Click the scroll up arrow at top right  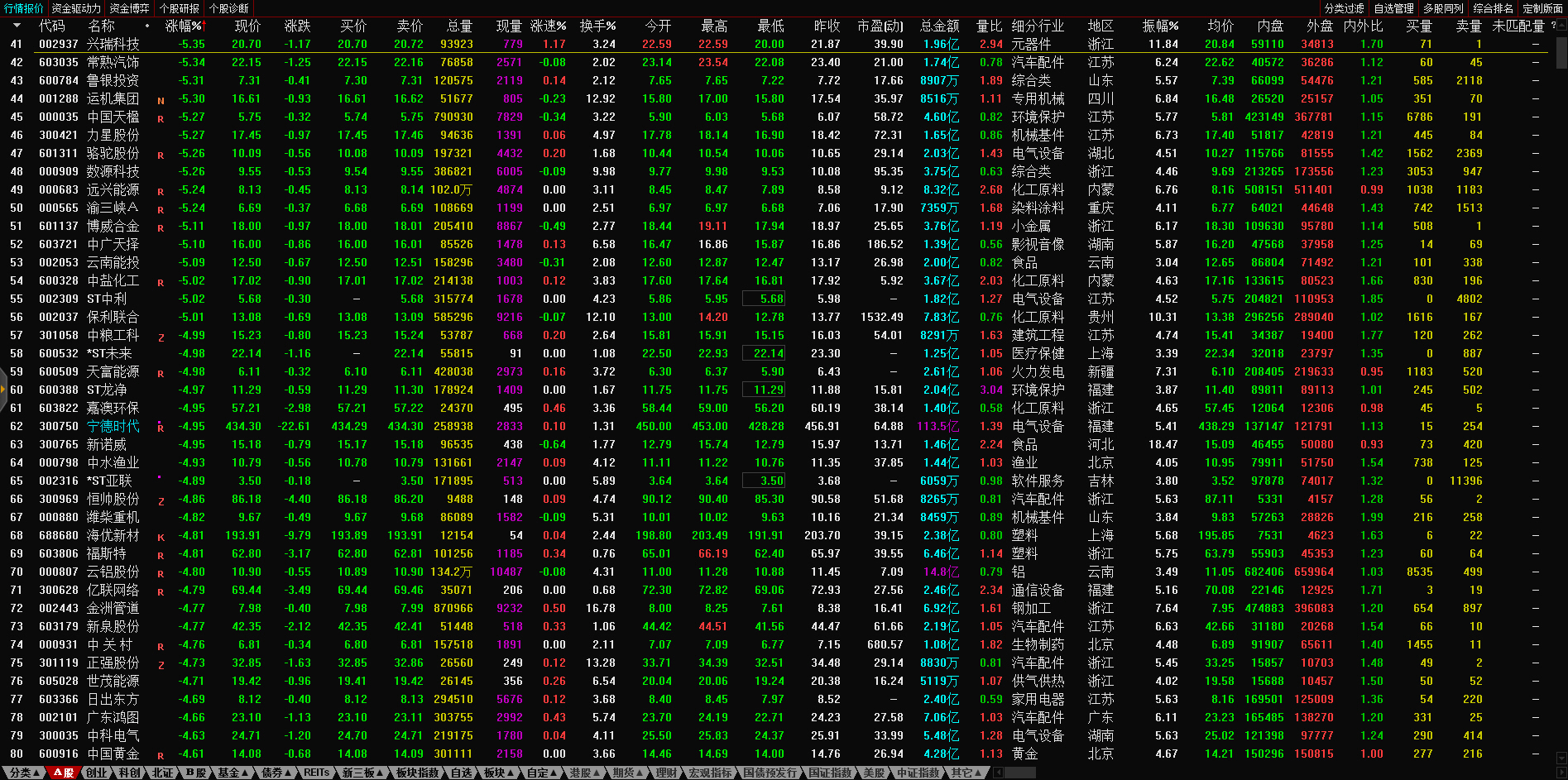(x=1561, y=25)
